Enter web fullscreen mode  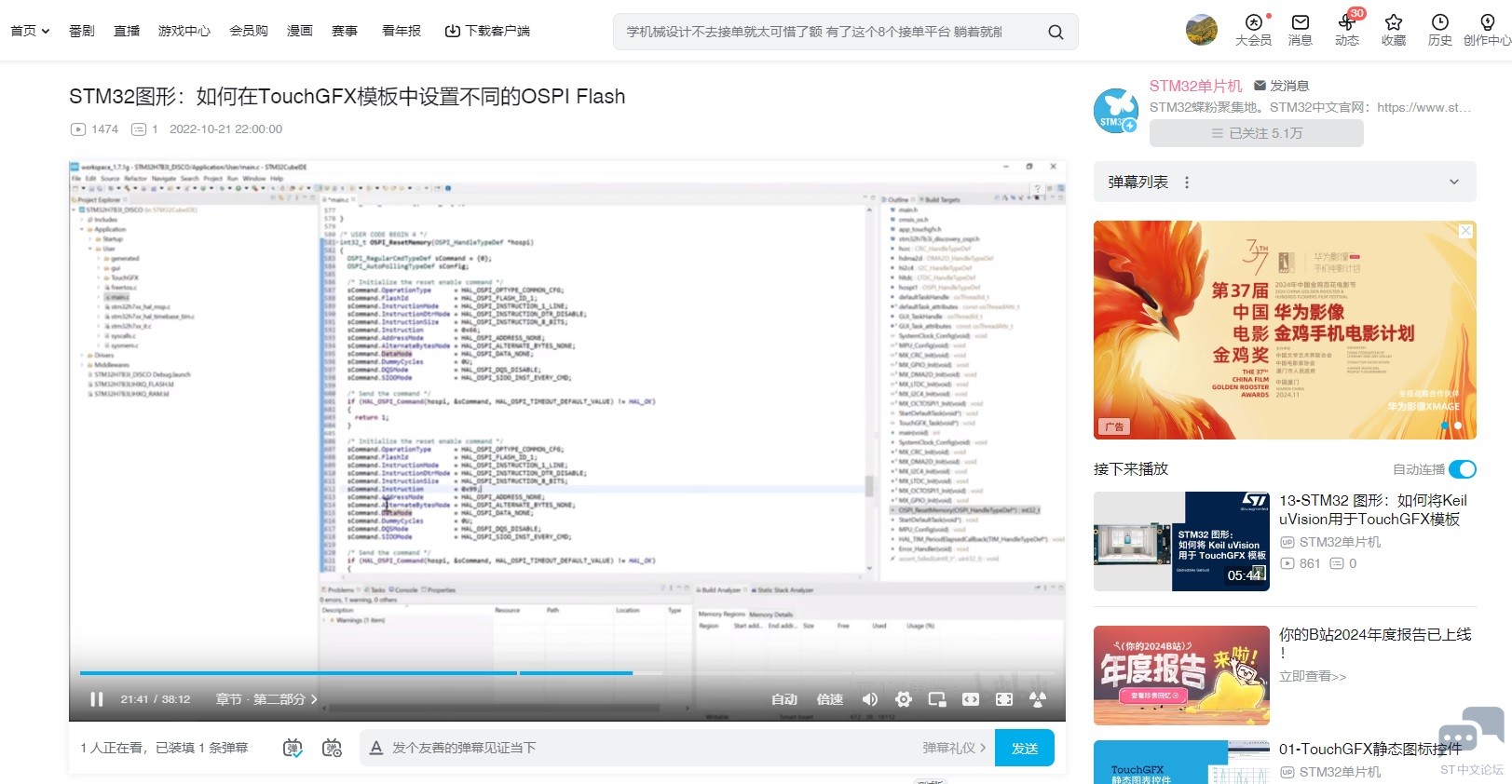[1004, 699]
